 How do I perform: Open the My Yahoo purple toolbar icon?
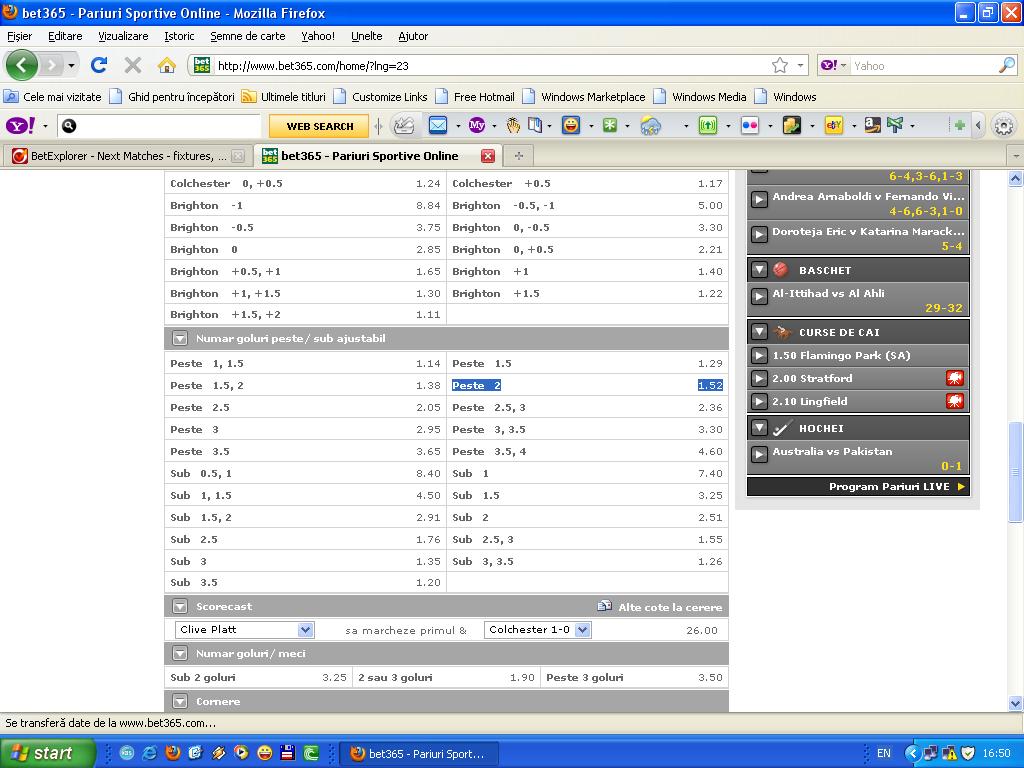pyautogui.click(x=477, y=125)
